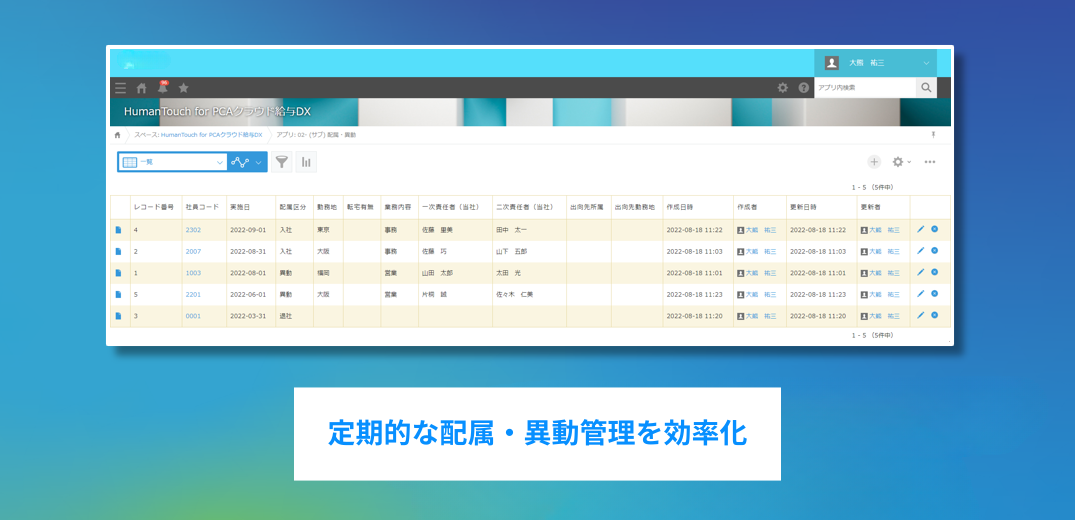Click the help question mark icon

click(803, 88)
